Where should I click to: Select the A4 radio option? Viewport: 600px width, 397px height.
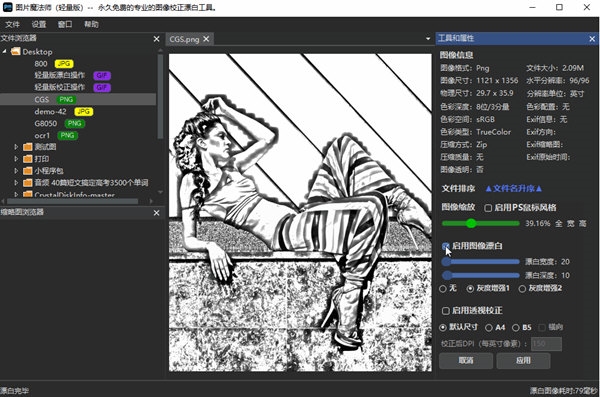pos(489,328)
